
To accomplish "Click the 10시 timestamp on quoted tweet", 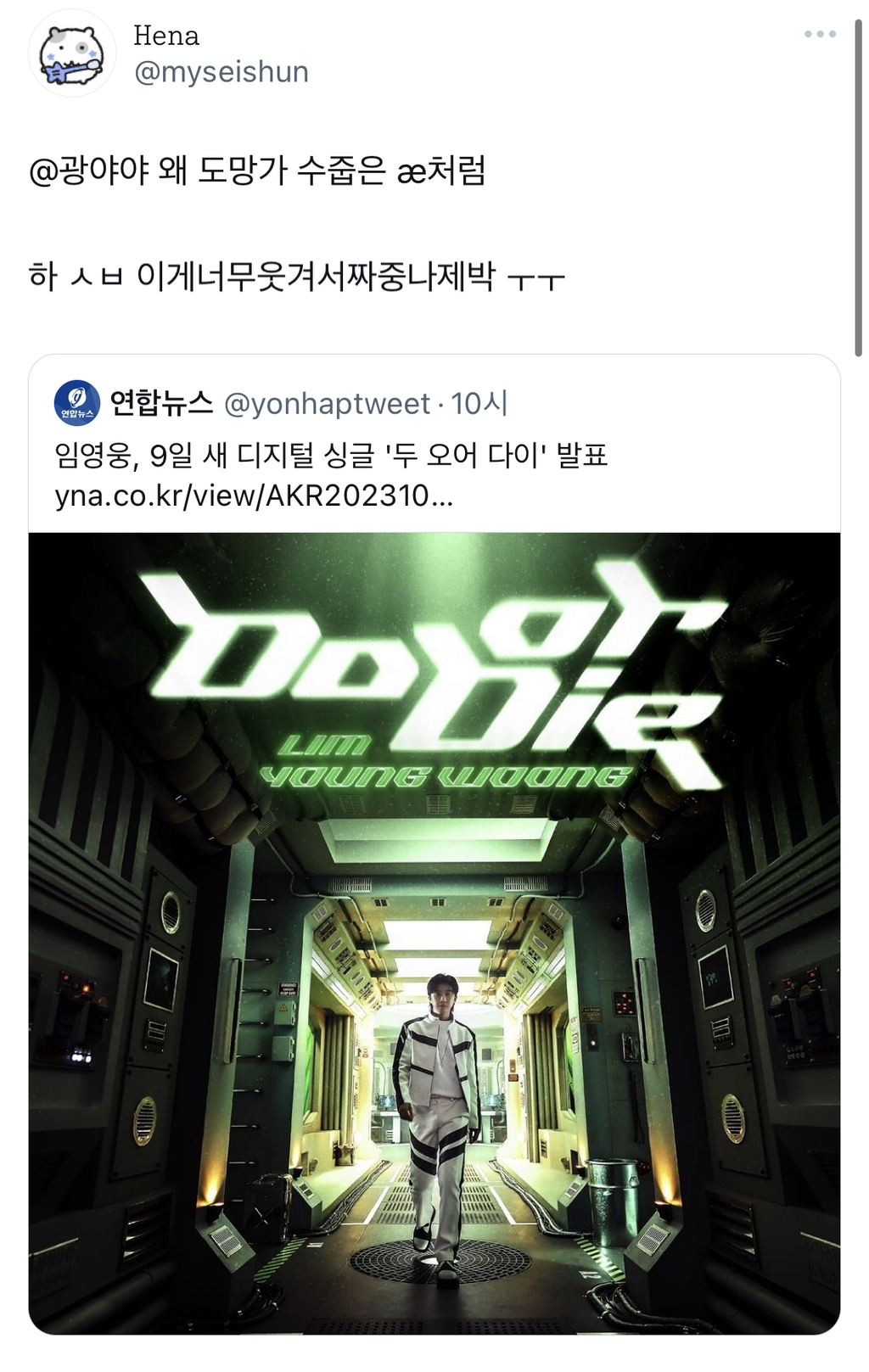I will click(x=479, y=404).
